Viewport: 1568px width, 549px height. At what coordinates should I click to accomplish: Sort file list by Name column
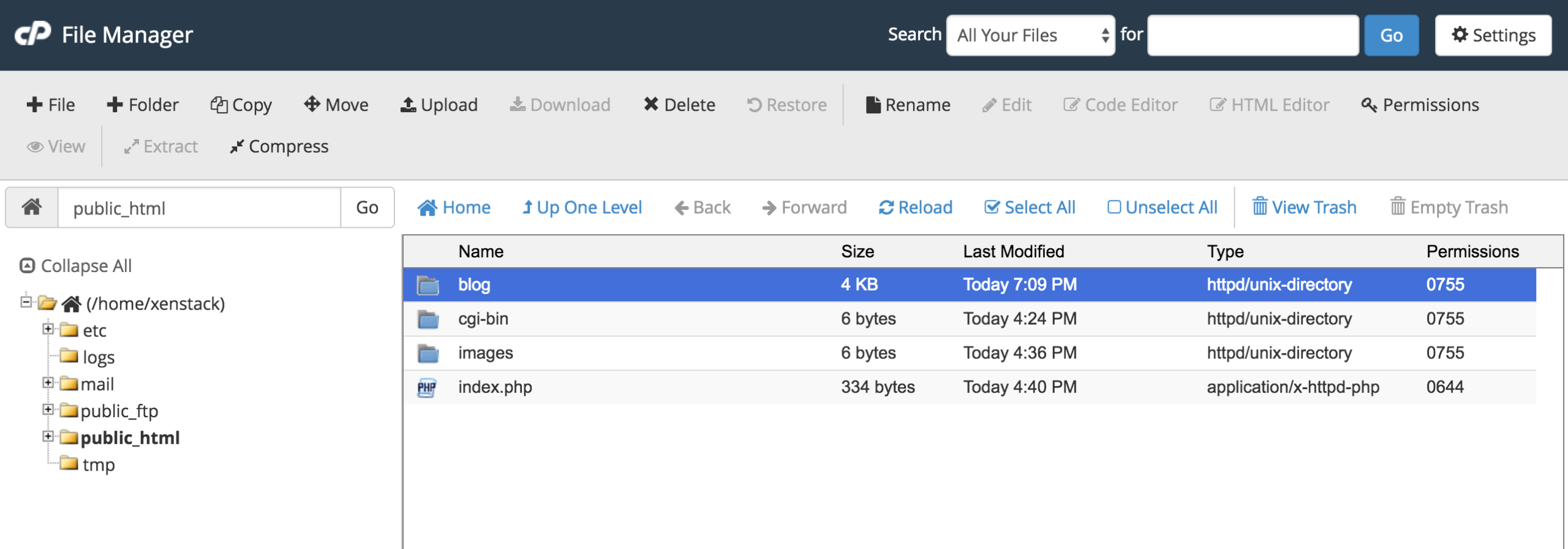(481, 251)
